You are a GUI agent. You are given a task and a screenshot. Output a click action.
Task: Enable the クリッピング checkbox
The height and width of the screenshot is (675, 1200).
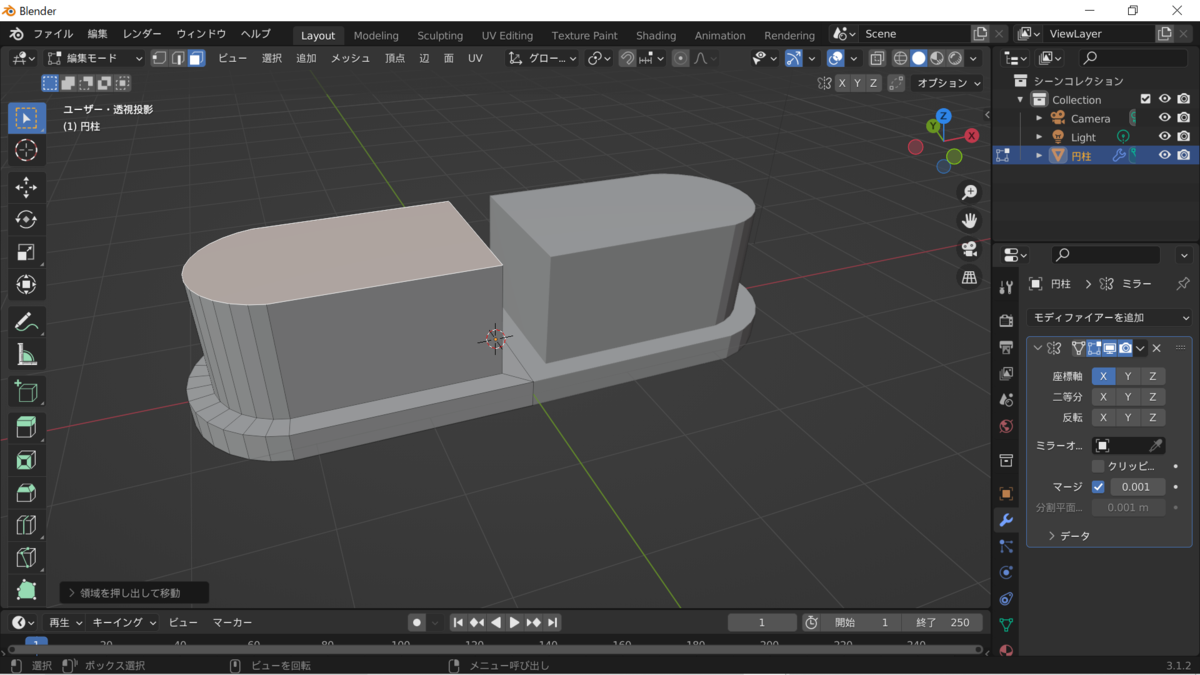click(x=1098, y=466)
